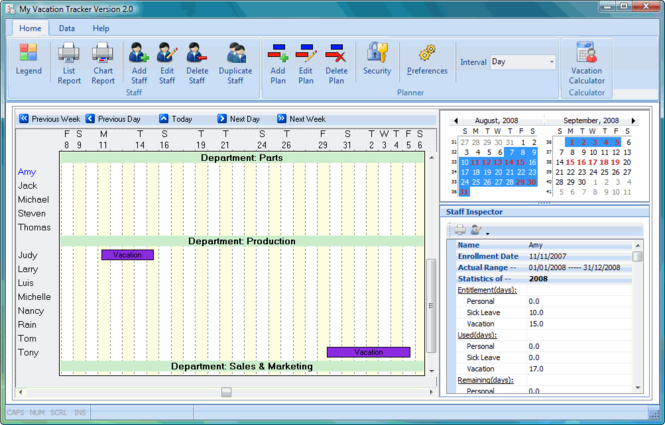665x425 pixels.
Task: Click planner right scroll arrow
Action: 431,392
